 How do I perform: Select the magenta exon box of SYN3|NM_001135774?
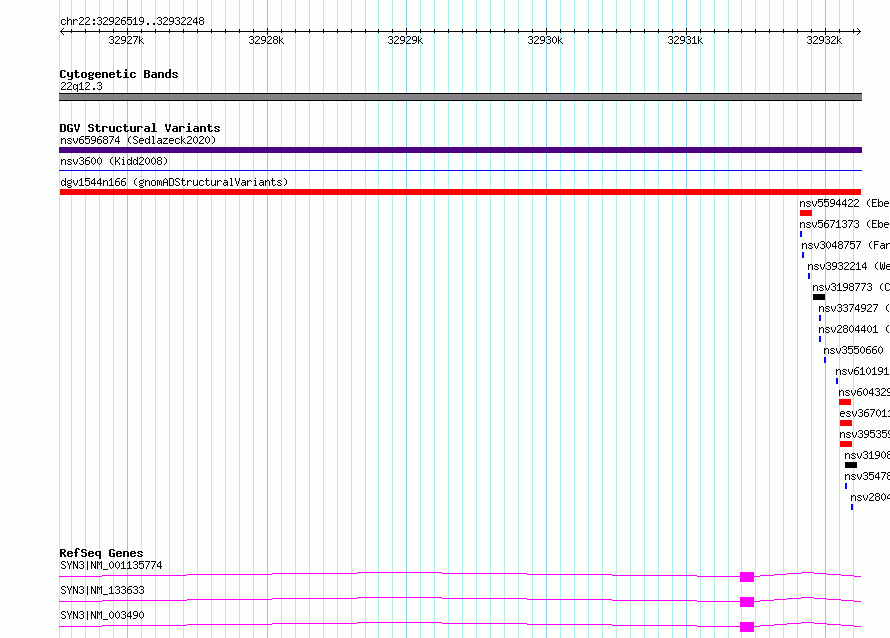[747, 577]
